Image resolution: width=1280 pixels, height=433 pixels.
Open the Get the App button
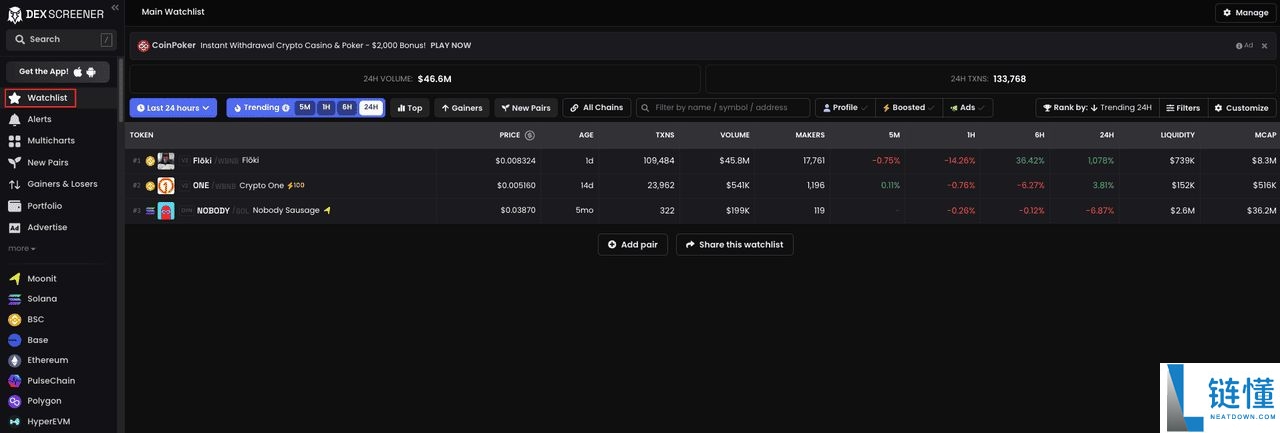click(58, 72)
